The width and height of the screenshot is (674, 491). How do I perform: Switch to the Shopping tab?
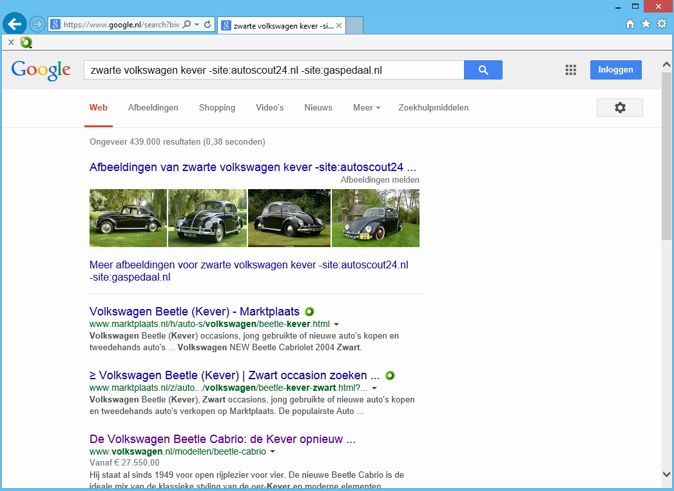(217, 107)
